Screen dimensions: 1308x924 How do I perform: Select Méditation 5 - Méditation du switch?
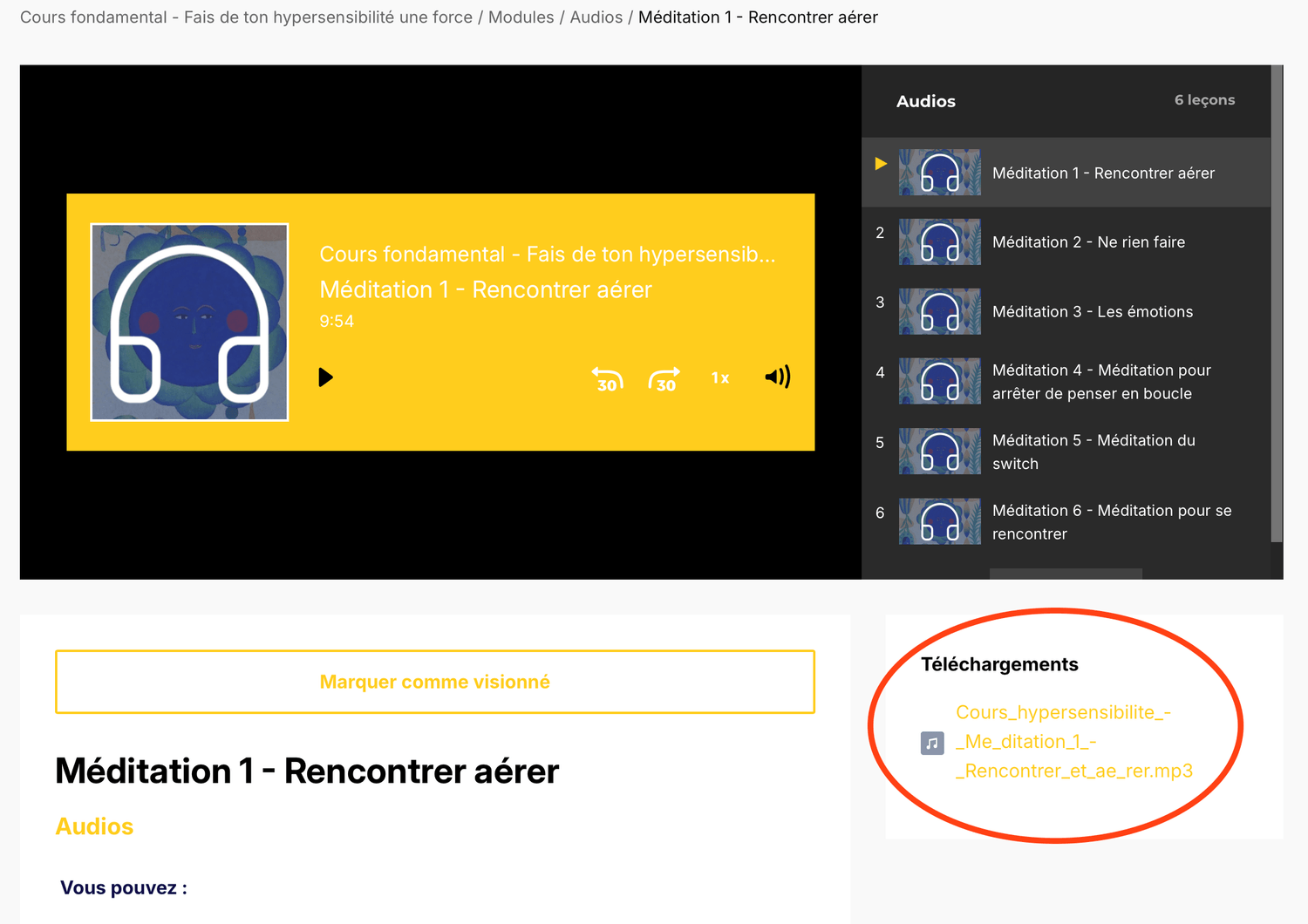click(1093, 452)
